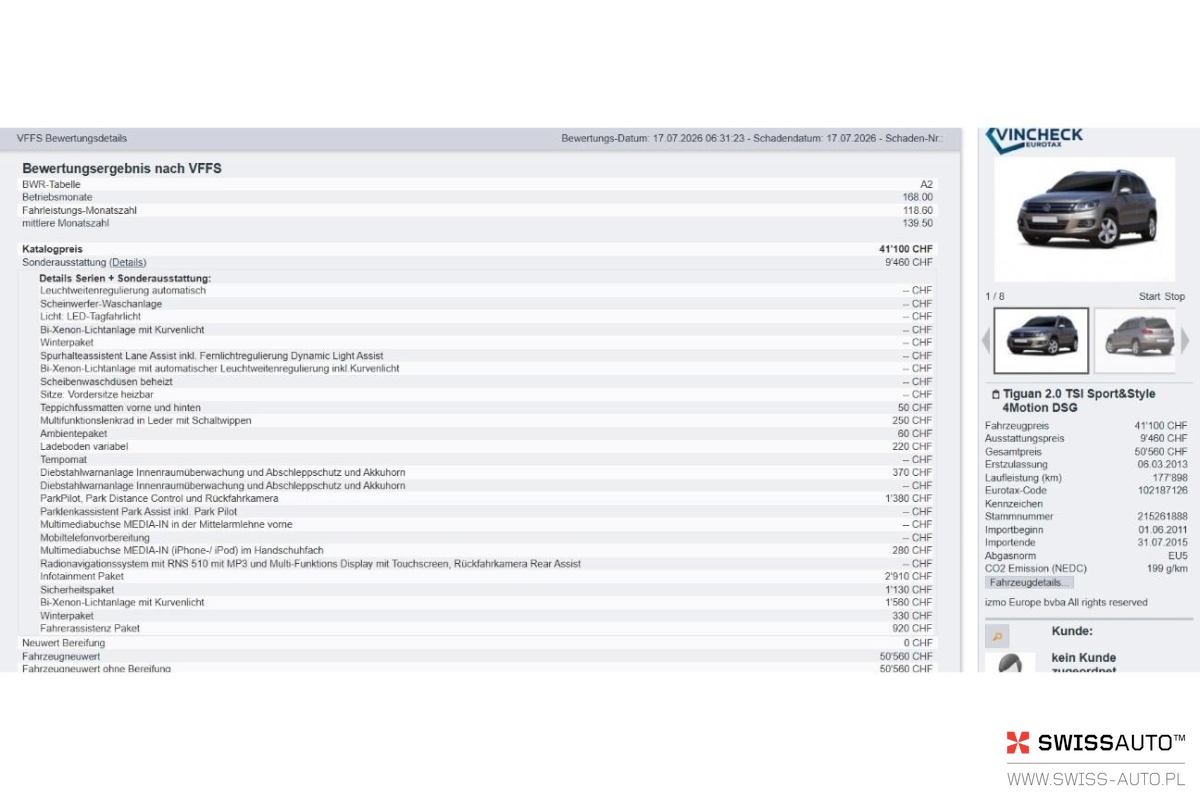
Task: Click the customer search magnifier icon
Action: coord(997,636)
